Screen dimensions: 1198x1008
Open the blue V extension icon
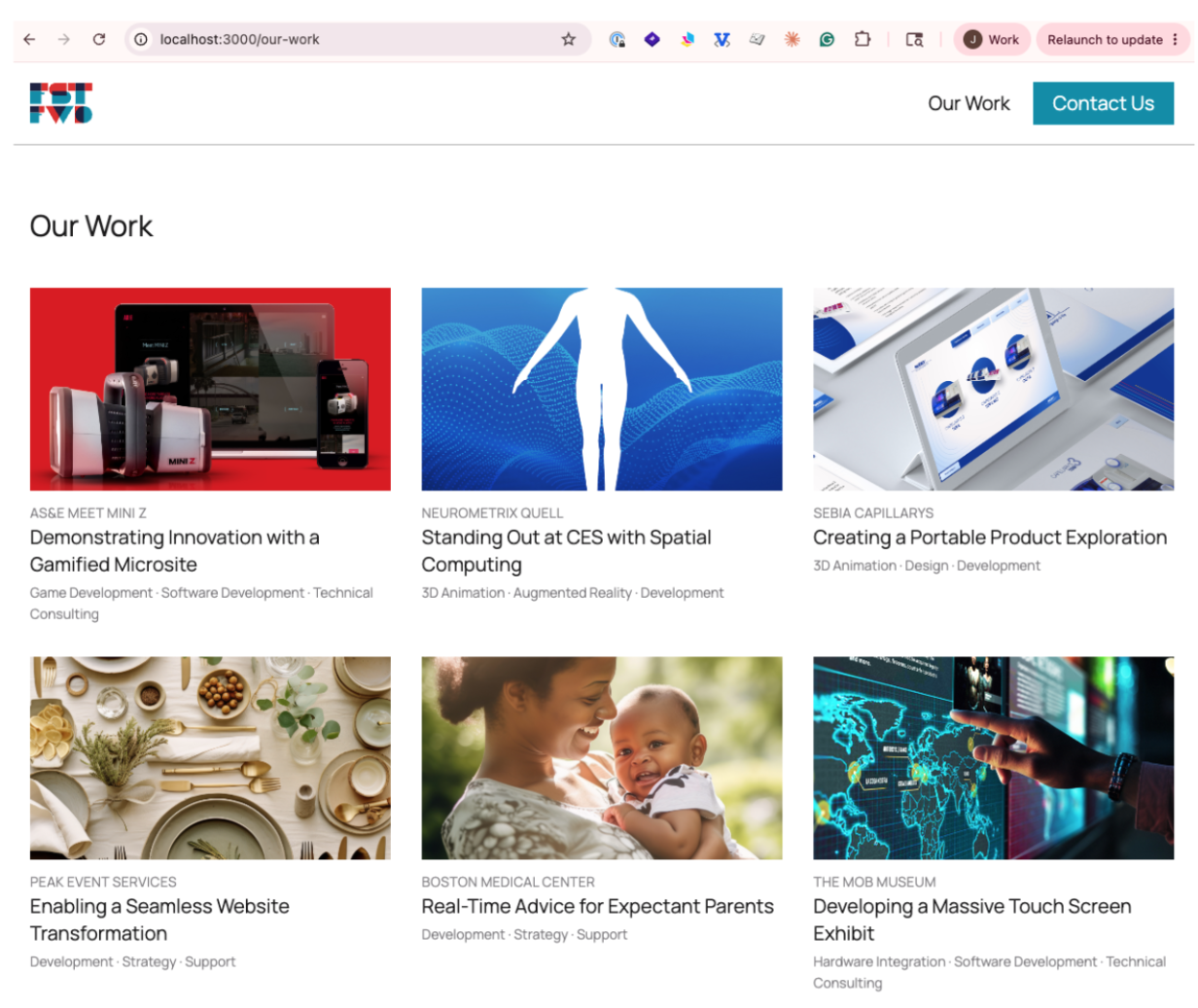click(x=722, y=40)
